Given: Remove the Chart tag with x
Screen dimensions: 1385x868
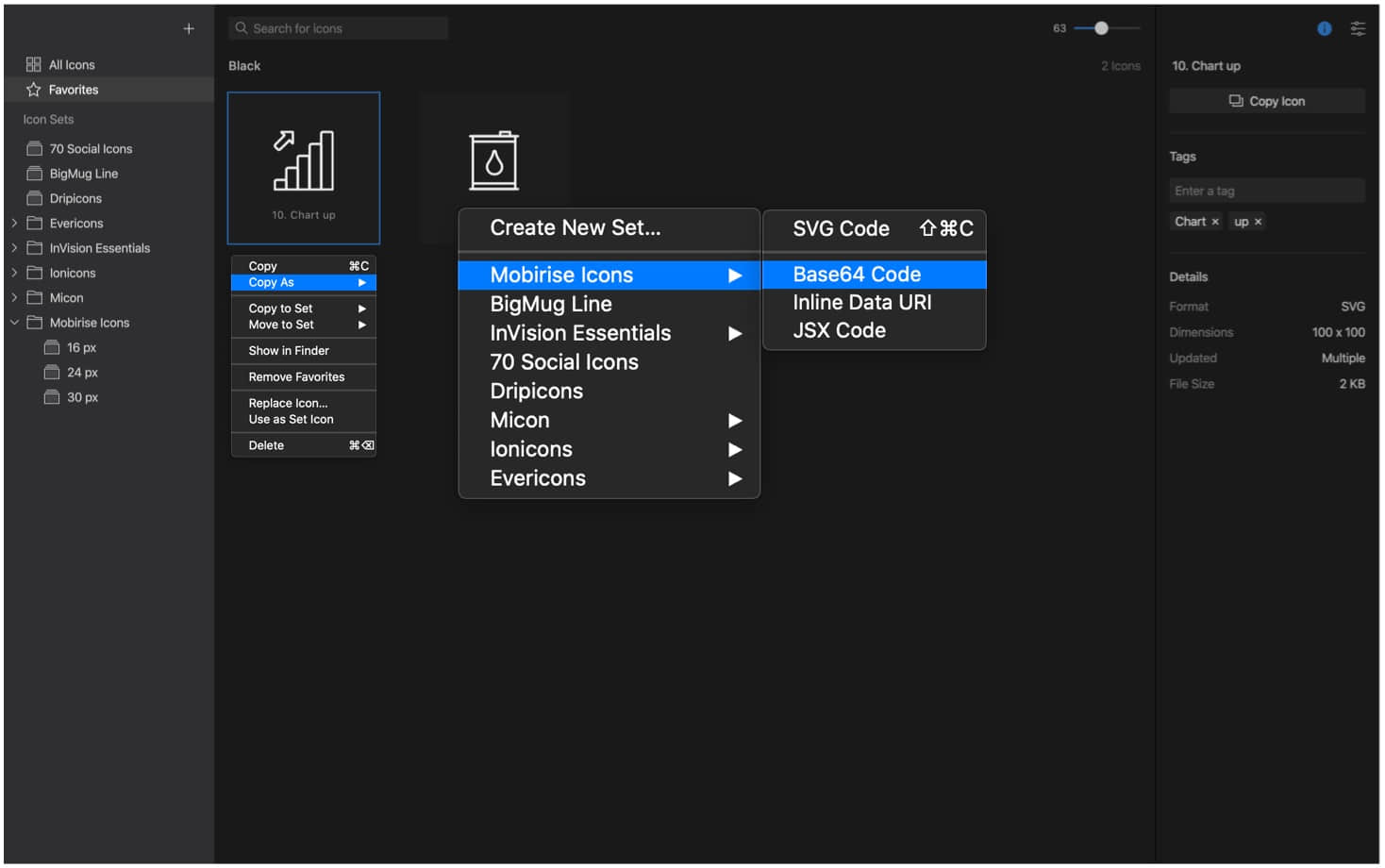Looking at the screenshot, I should click(1215, 222).
